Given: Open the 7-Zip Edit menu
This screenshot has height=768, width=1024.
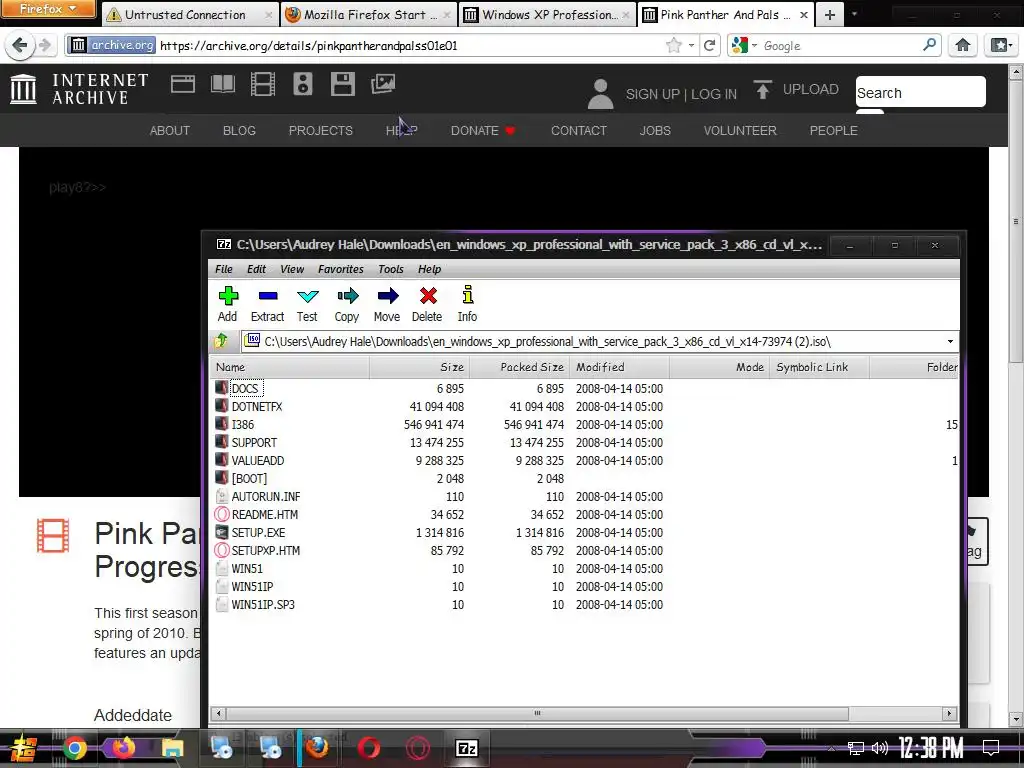Looking at the screenshot, I should click(256, 269).
